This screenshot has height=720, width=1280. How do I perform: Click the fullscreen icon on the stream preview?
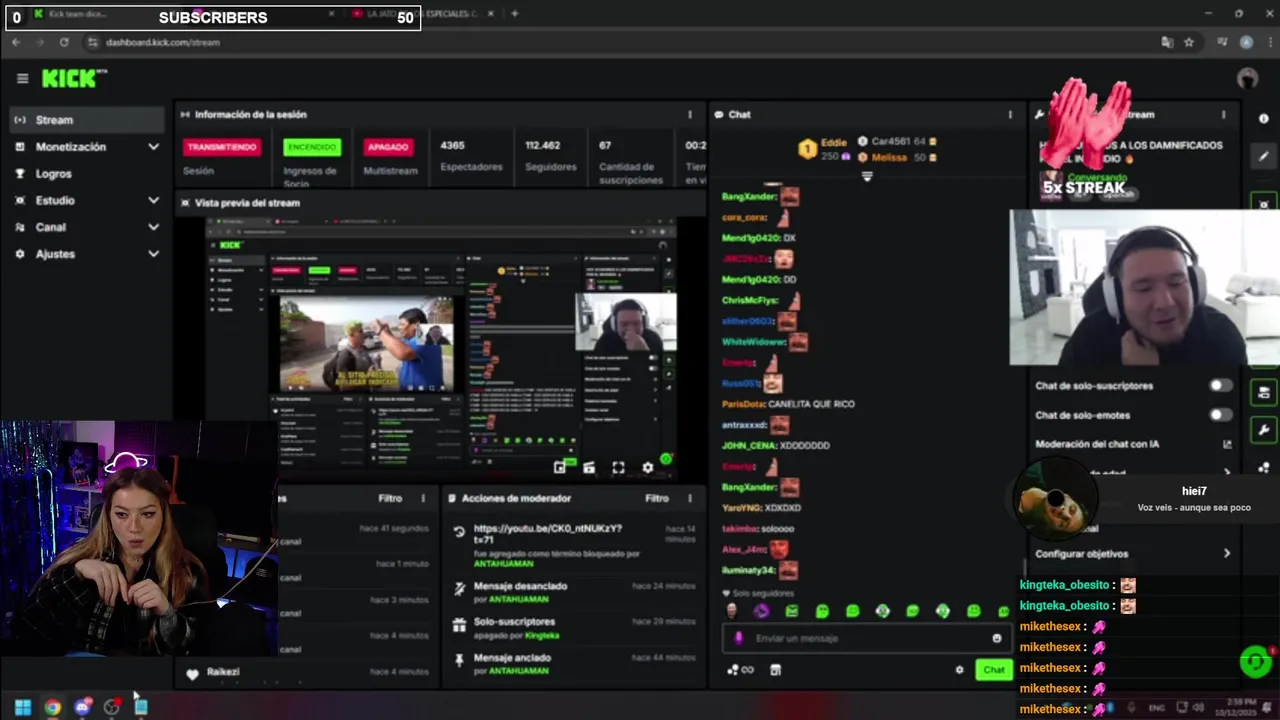[x=618, y=467]
